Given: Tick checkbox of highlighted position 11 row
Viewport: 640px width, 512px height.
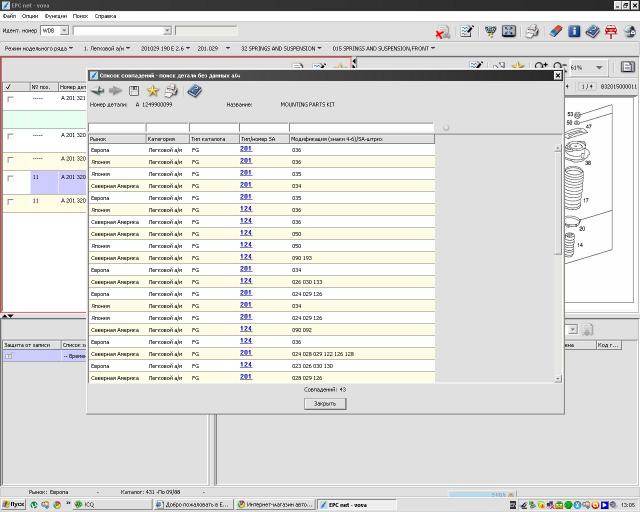Looking at the screenshot, I should pos(11,178).
